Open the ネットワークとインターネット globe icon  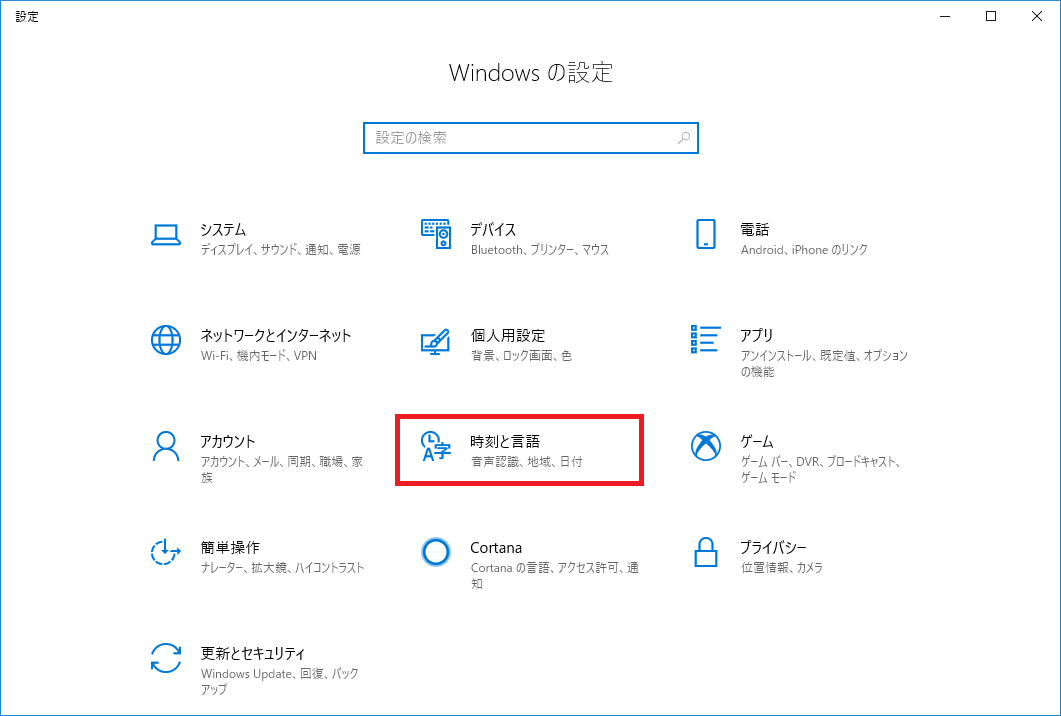(166, 340)
